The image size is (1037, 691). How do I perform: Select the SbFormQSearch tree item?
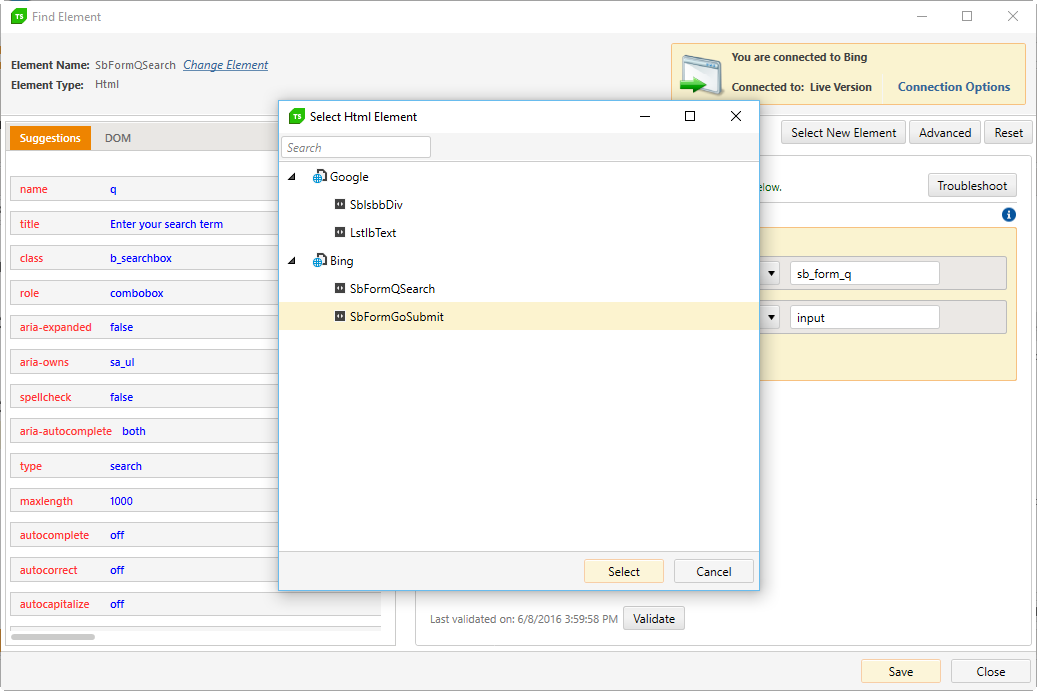pos(392,288)
